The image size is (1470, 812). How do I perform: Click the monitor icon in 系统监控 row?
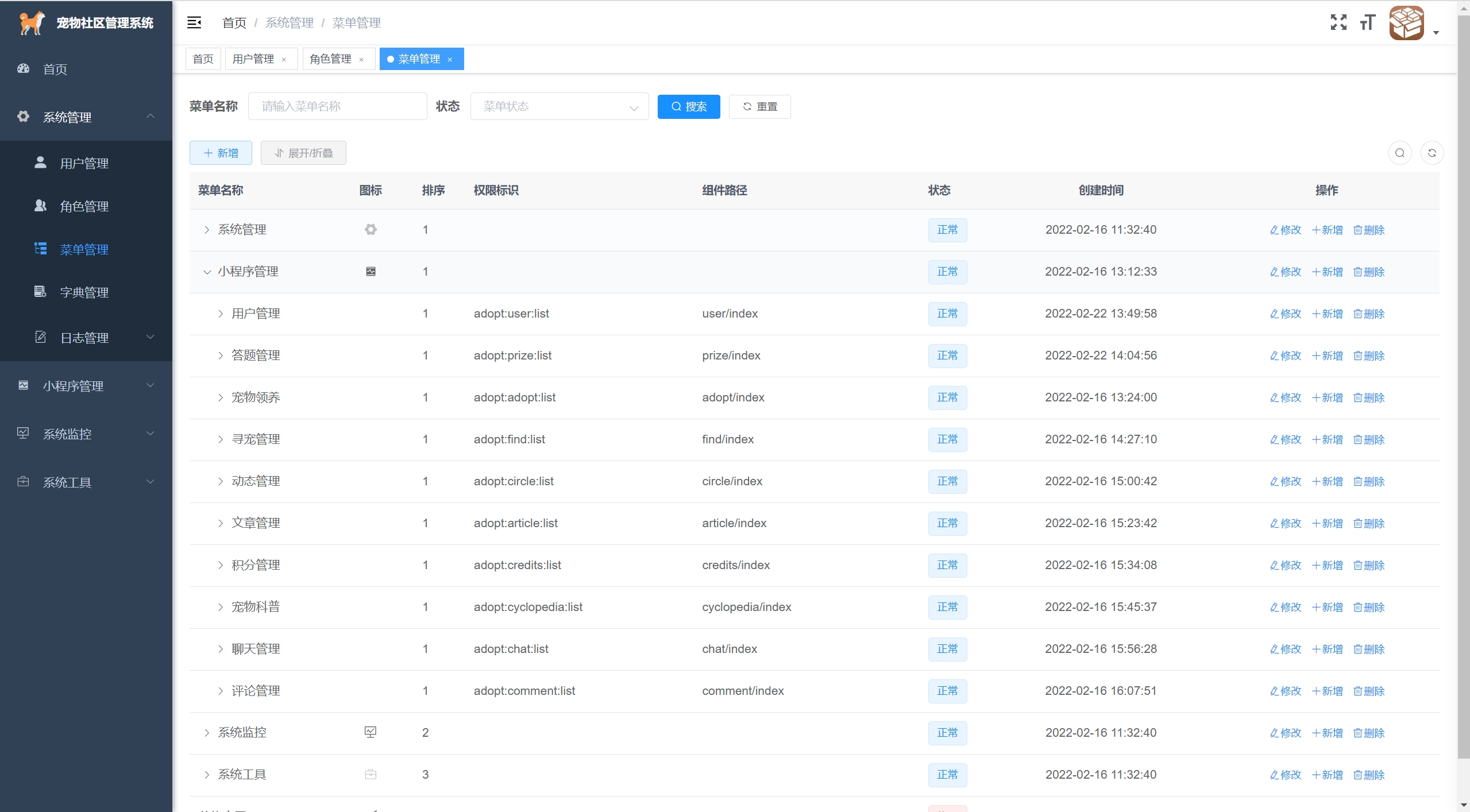click(371, 732)
